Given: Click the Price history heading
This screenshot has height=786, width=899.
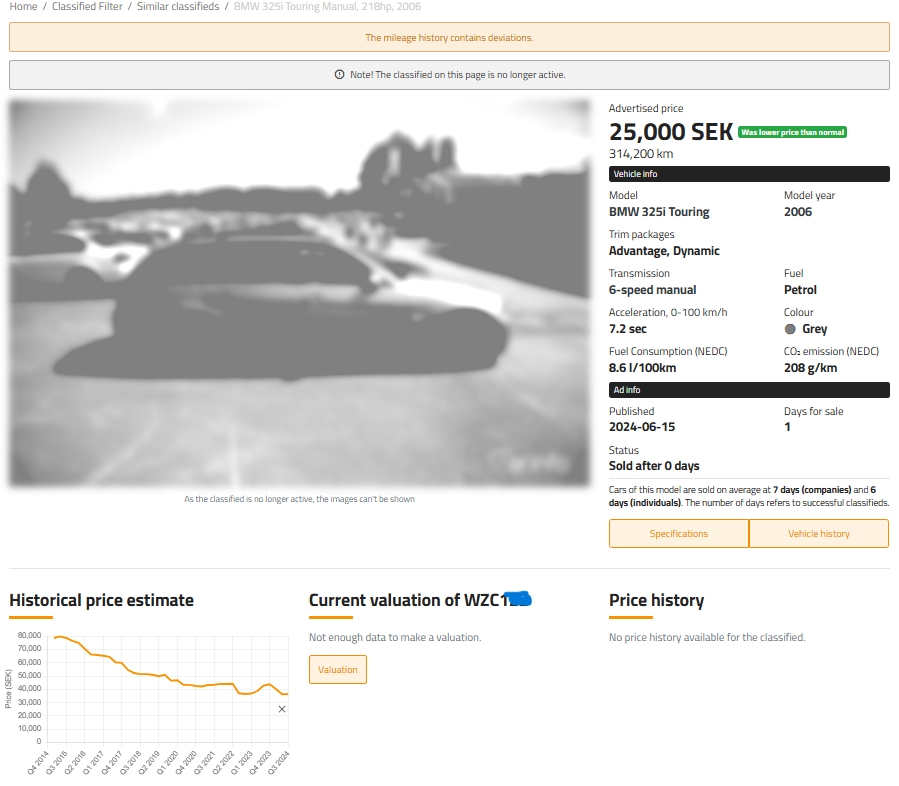Looking at the screenshot, I should point(656,600).
